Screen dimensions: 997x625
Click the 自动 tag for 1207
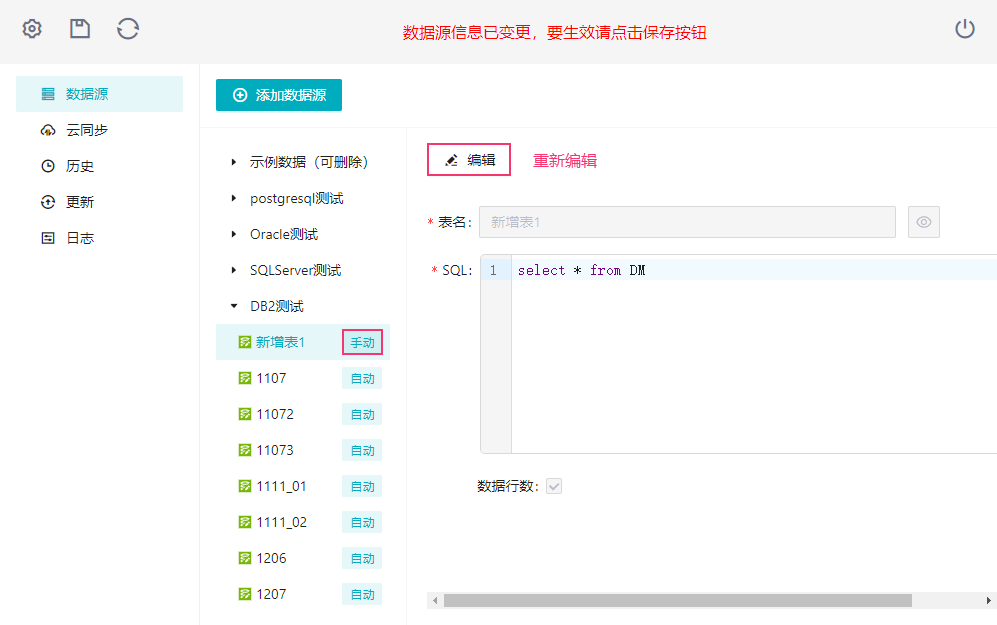[x=362, y=594]
